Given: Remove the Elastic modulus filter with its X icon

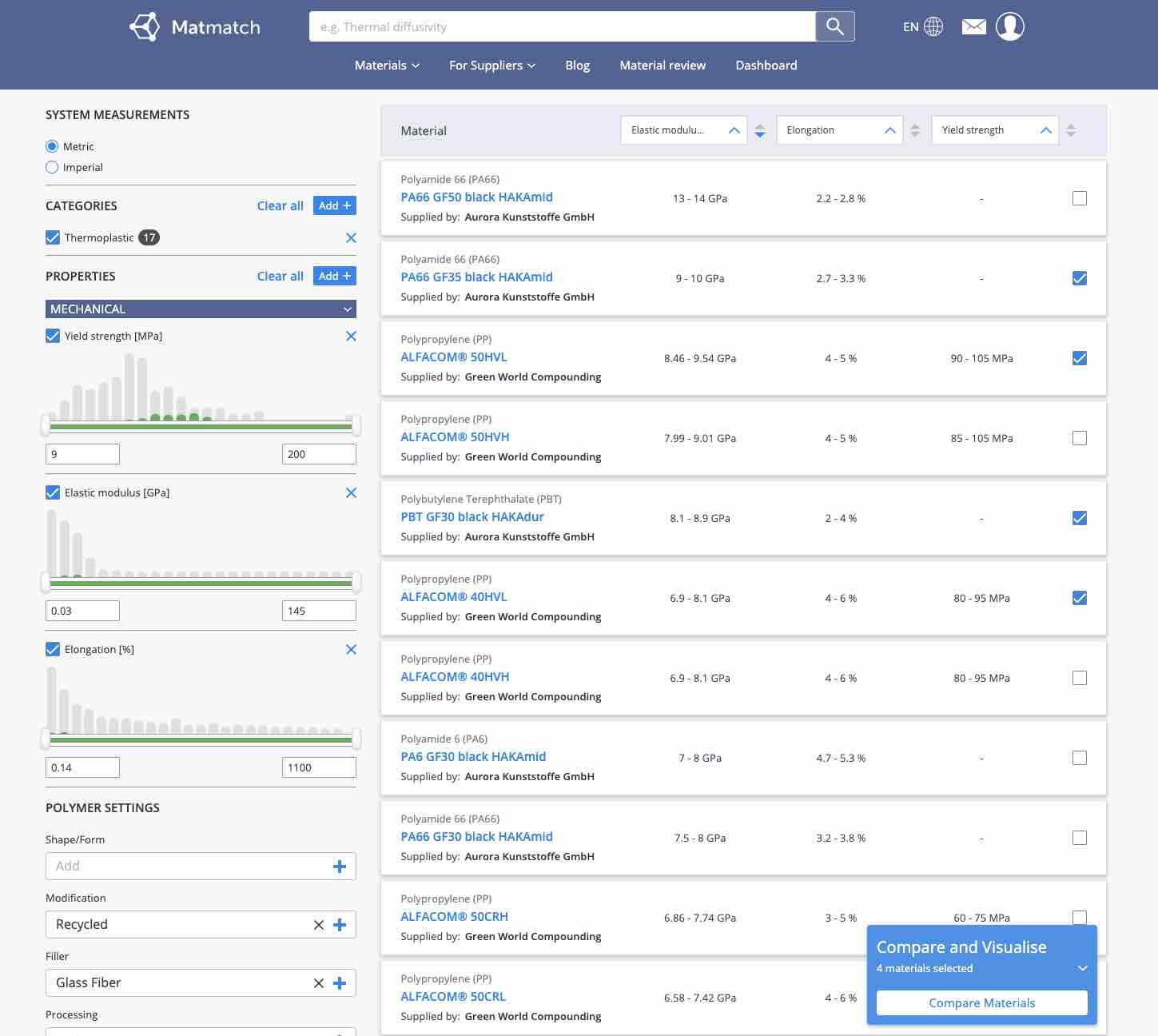Looking at the screenshot, I should click(351, 492).
